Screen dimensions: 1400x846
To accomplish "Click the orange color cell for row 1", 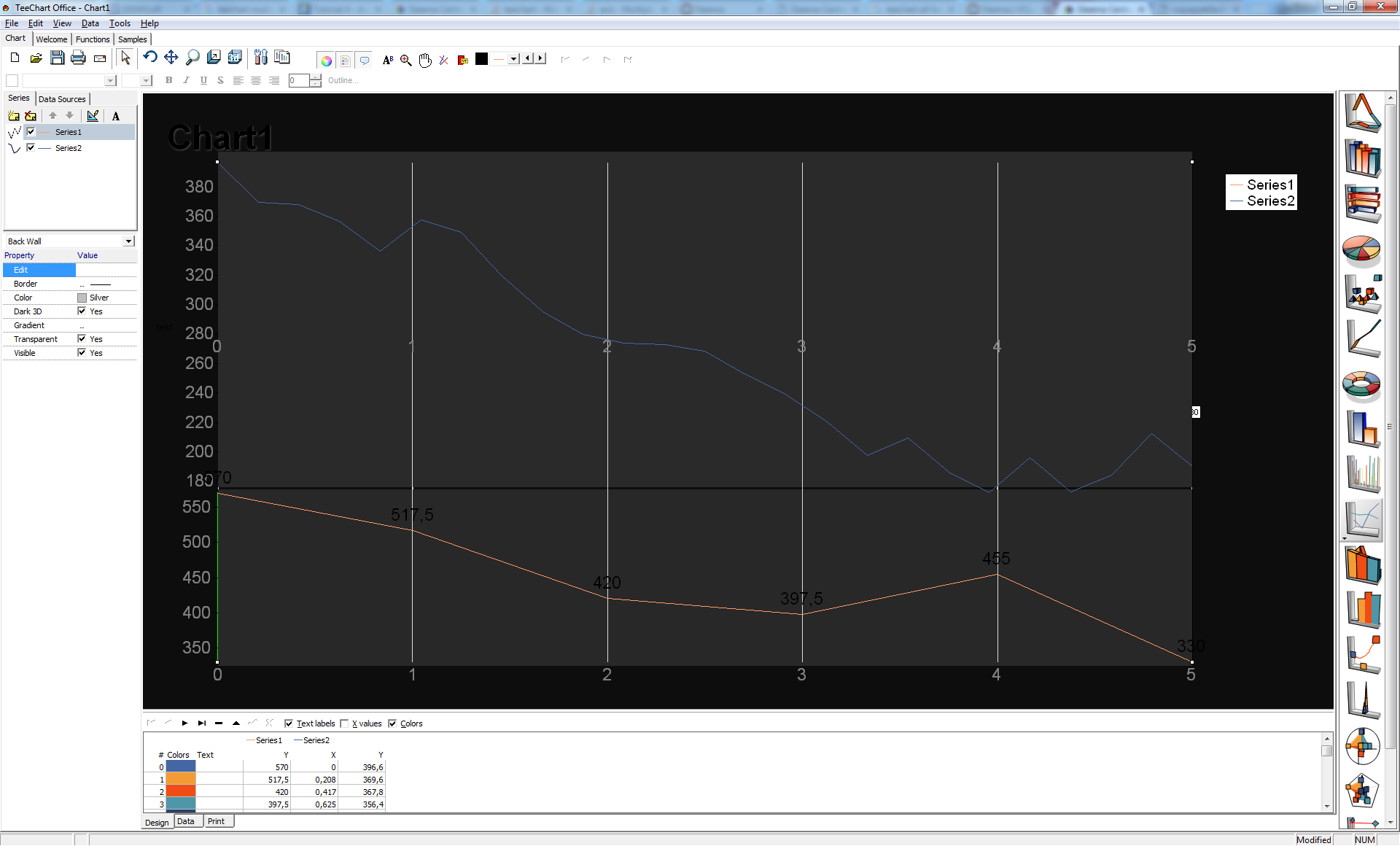I will click(x=181, y=780).
